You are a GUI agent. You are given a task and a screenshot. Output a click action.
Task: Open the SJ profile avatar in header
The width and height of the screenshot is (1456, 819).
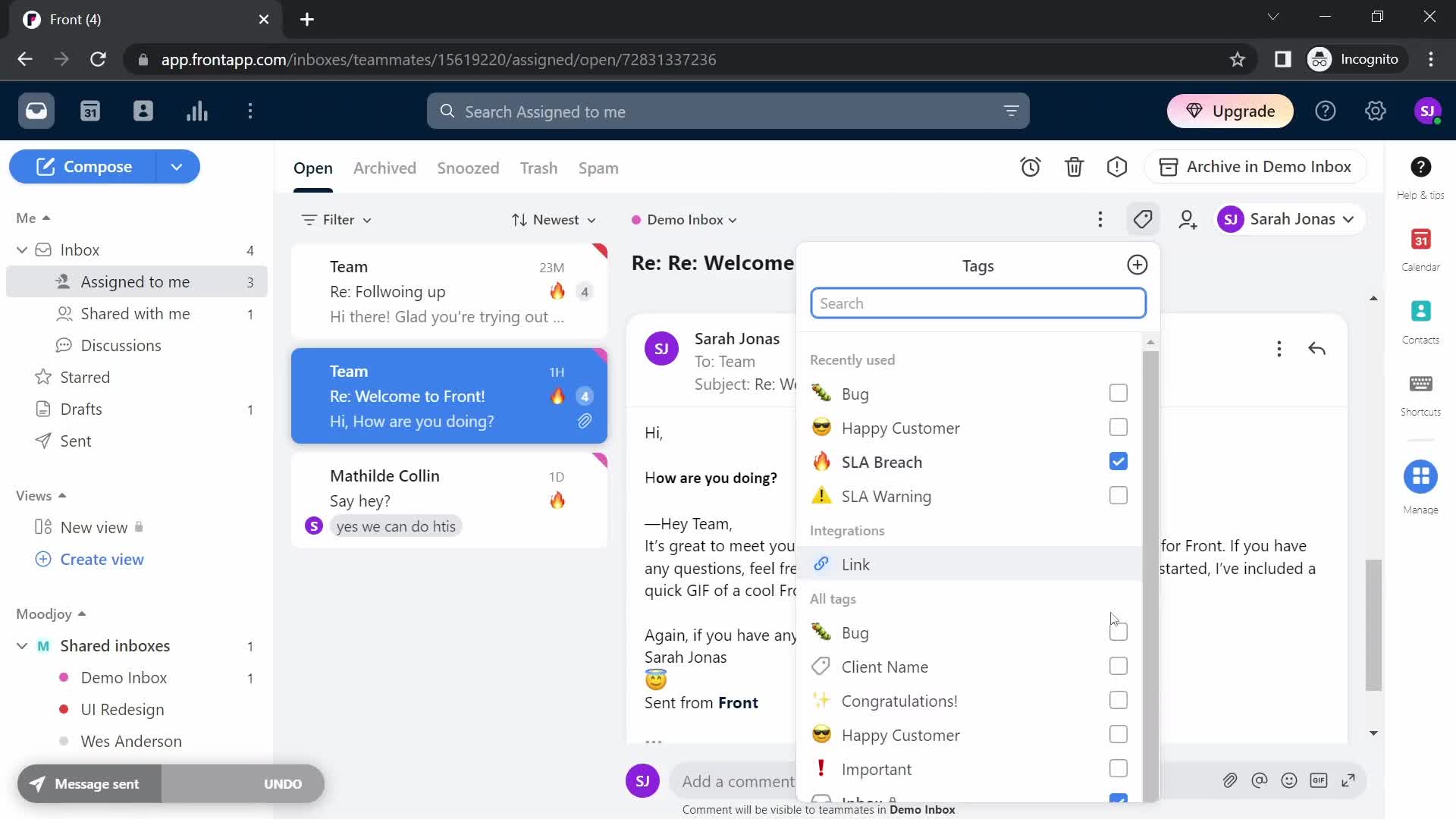click(x=1427, y=111)
